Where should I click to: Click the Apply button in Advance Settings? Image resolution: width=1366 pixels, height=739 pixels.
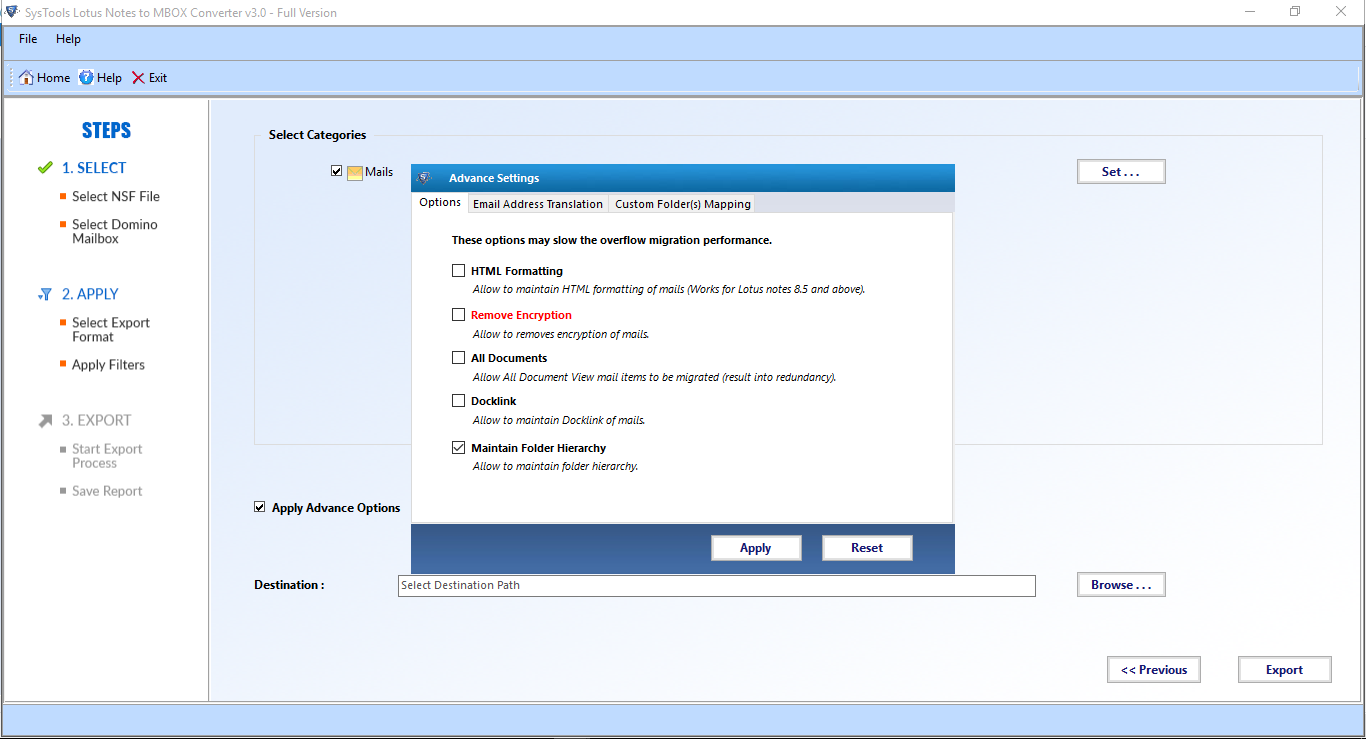(x=756, y=548)
